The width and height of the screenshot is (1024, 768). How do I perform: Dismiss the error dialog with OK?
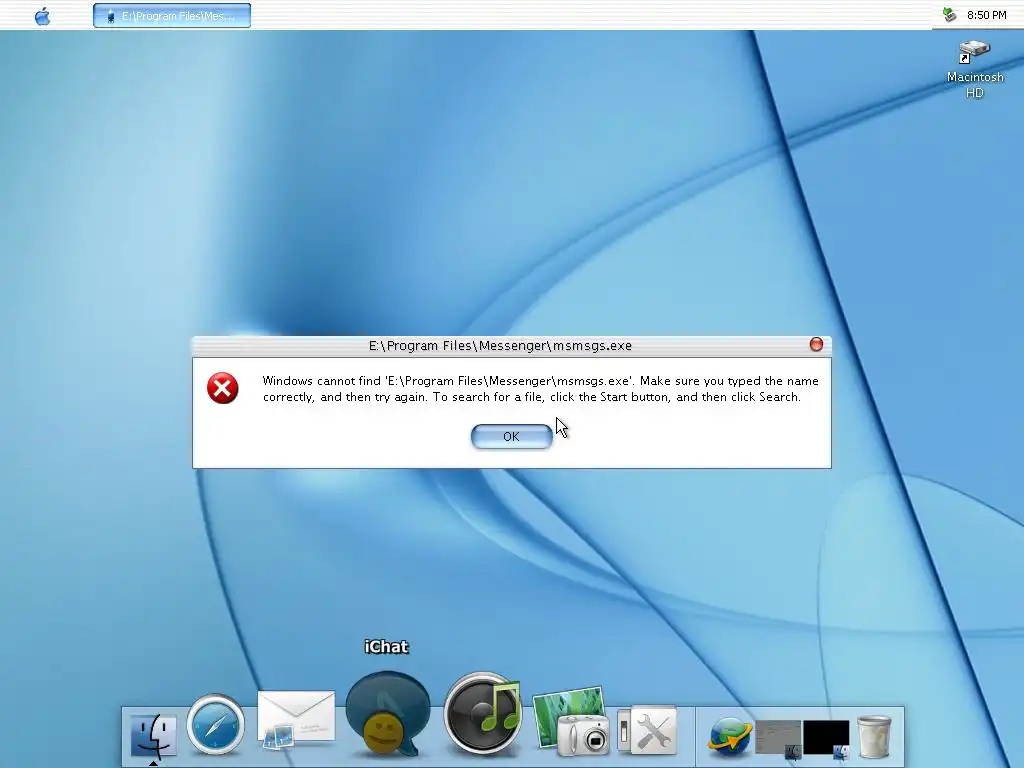[511, 436]
